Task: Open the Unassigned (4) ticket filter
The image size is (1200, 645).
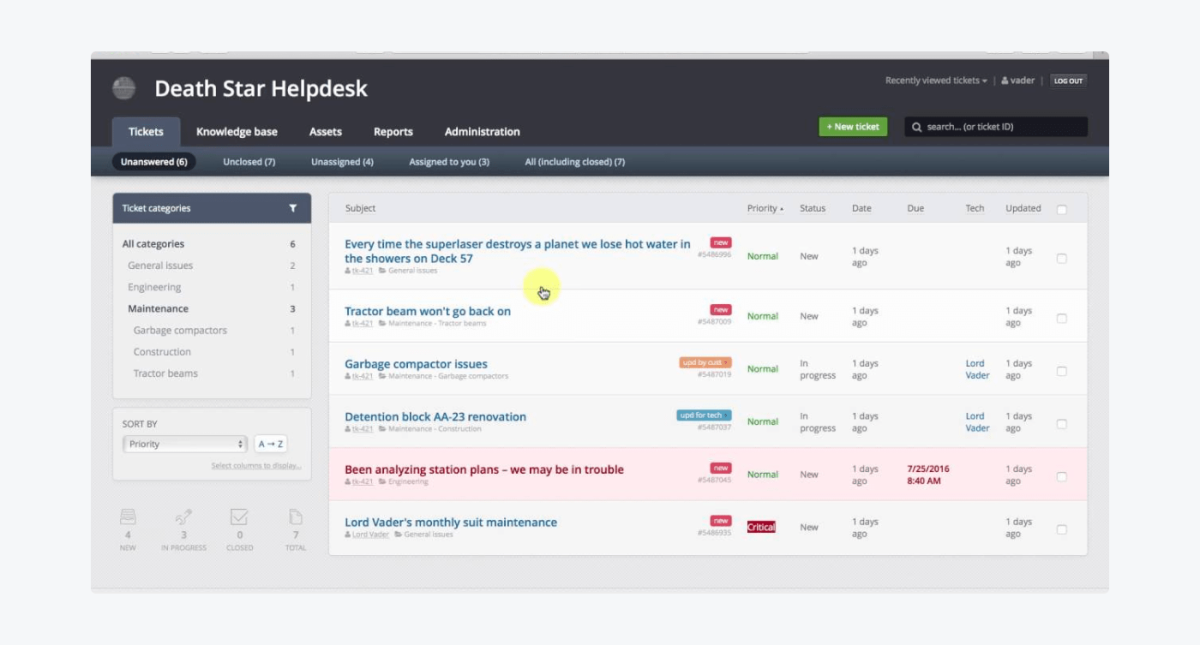Action: tap(342, 162)
